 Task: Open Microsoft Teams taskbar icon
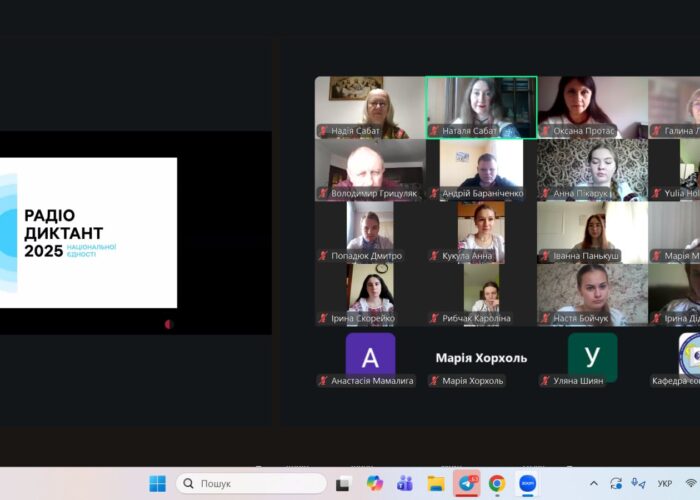[405, 483]
